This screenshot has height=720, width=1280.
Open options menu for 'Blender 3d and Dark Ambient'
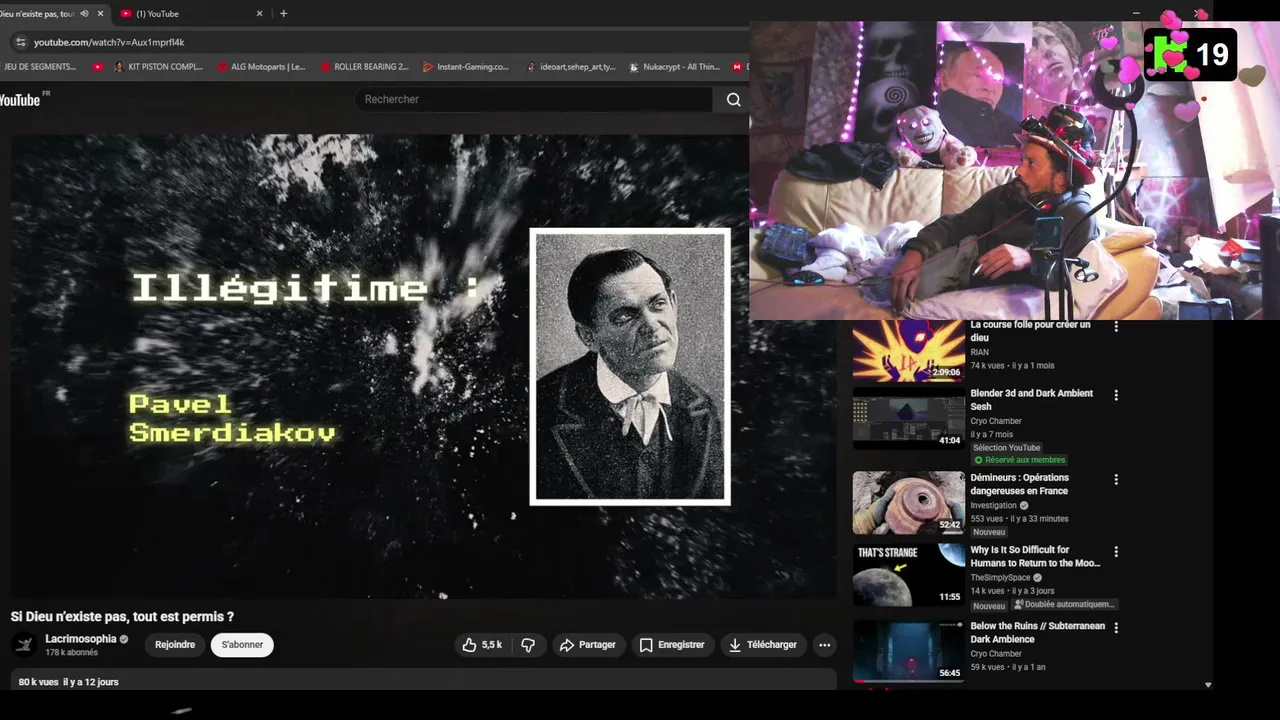pos(1116,395)
